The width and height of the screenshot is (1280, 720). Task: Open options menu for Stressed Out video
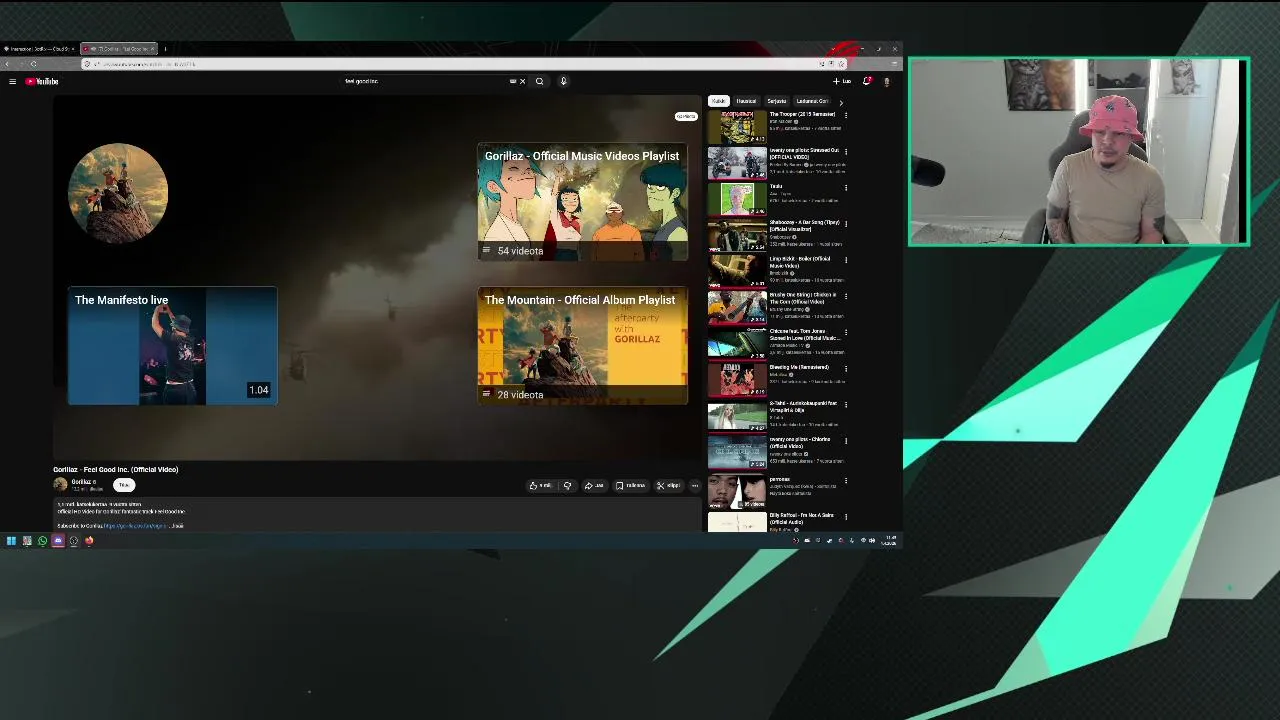(846, 151)
